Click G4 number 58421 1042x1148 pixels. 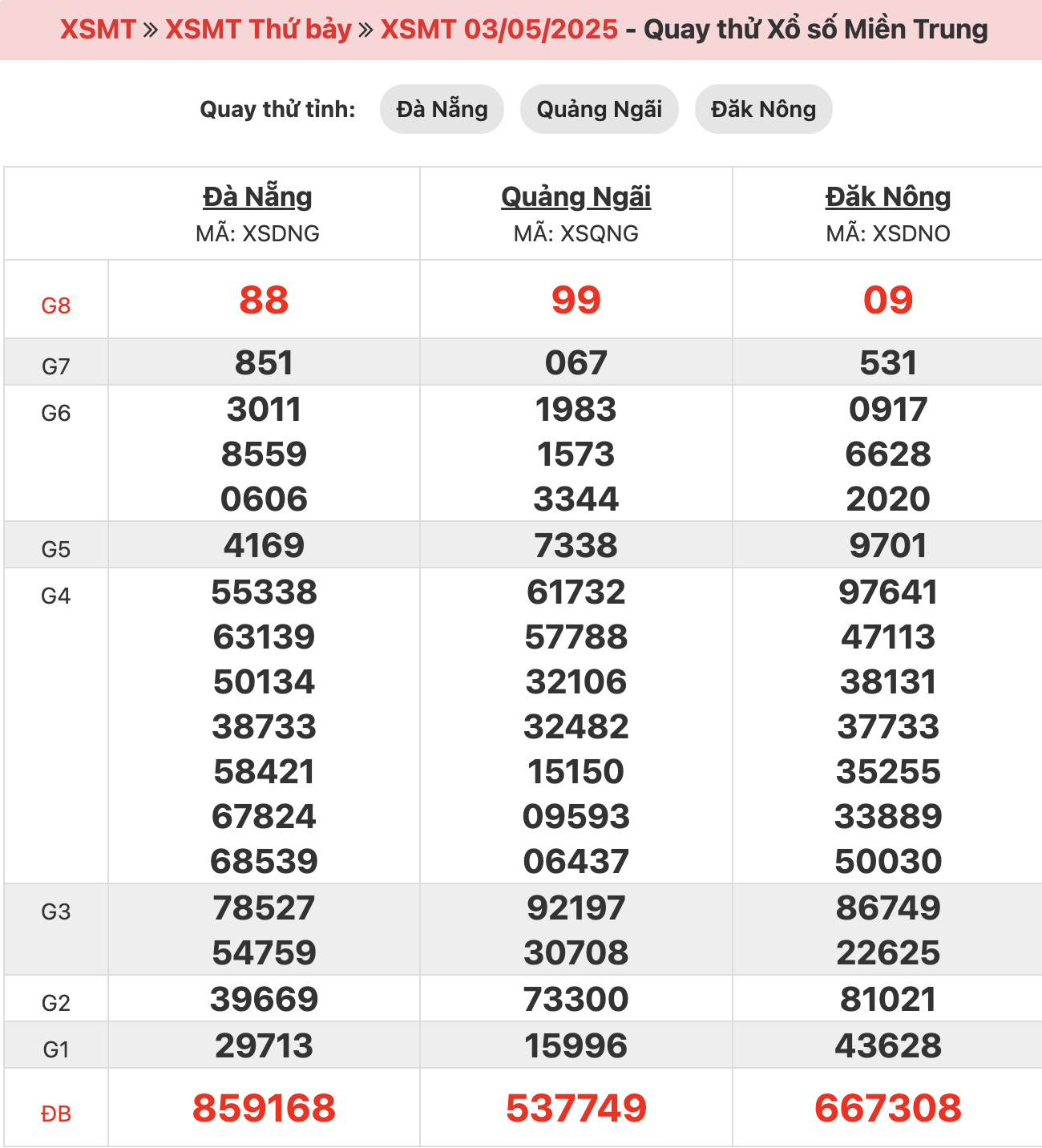click(x=264, y=771)
